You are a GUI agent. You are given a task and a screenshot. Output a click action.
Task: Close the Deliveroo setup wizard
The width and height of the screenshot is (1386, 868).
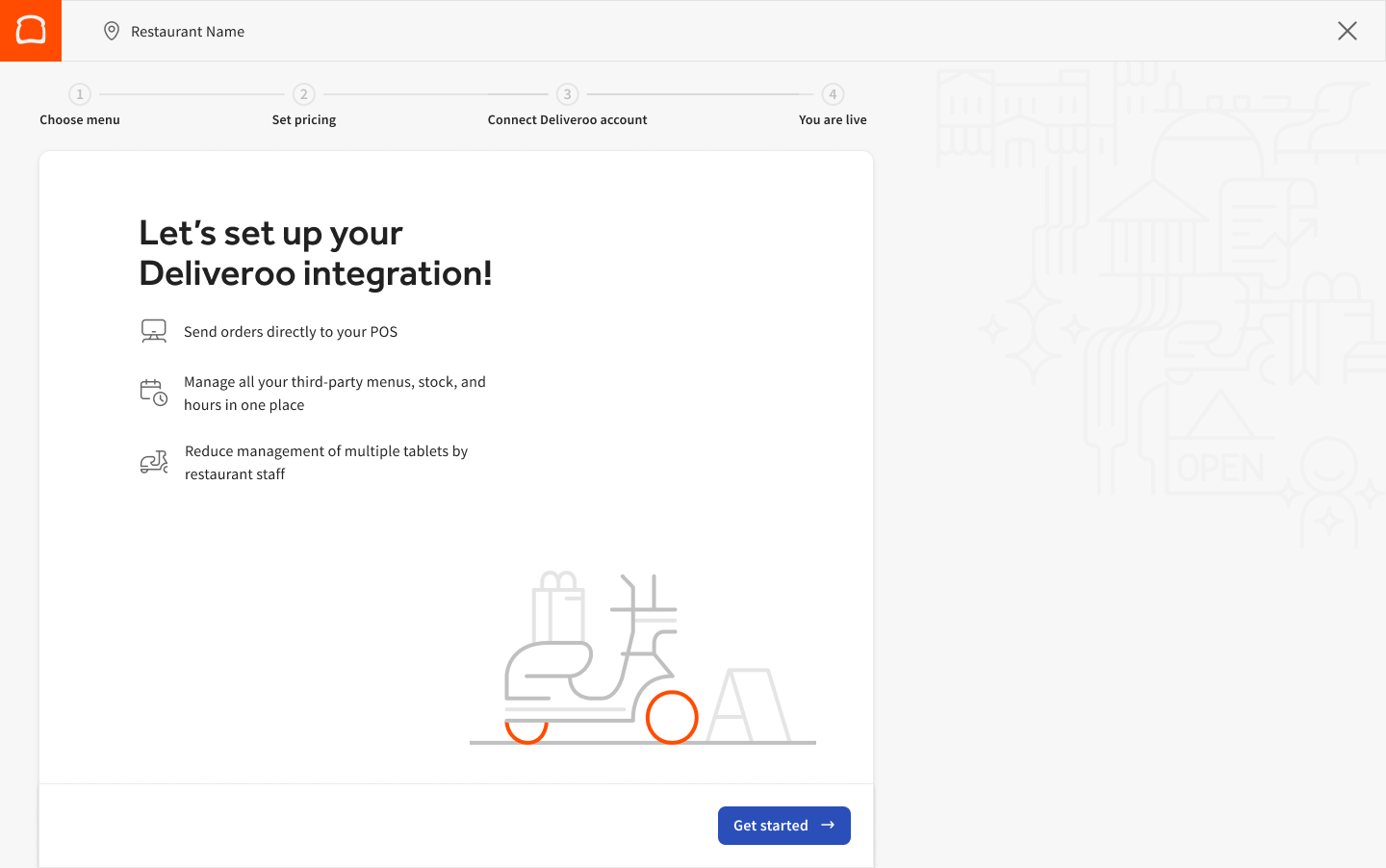point(1347,31)
